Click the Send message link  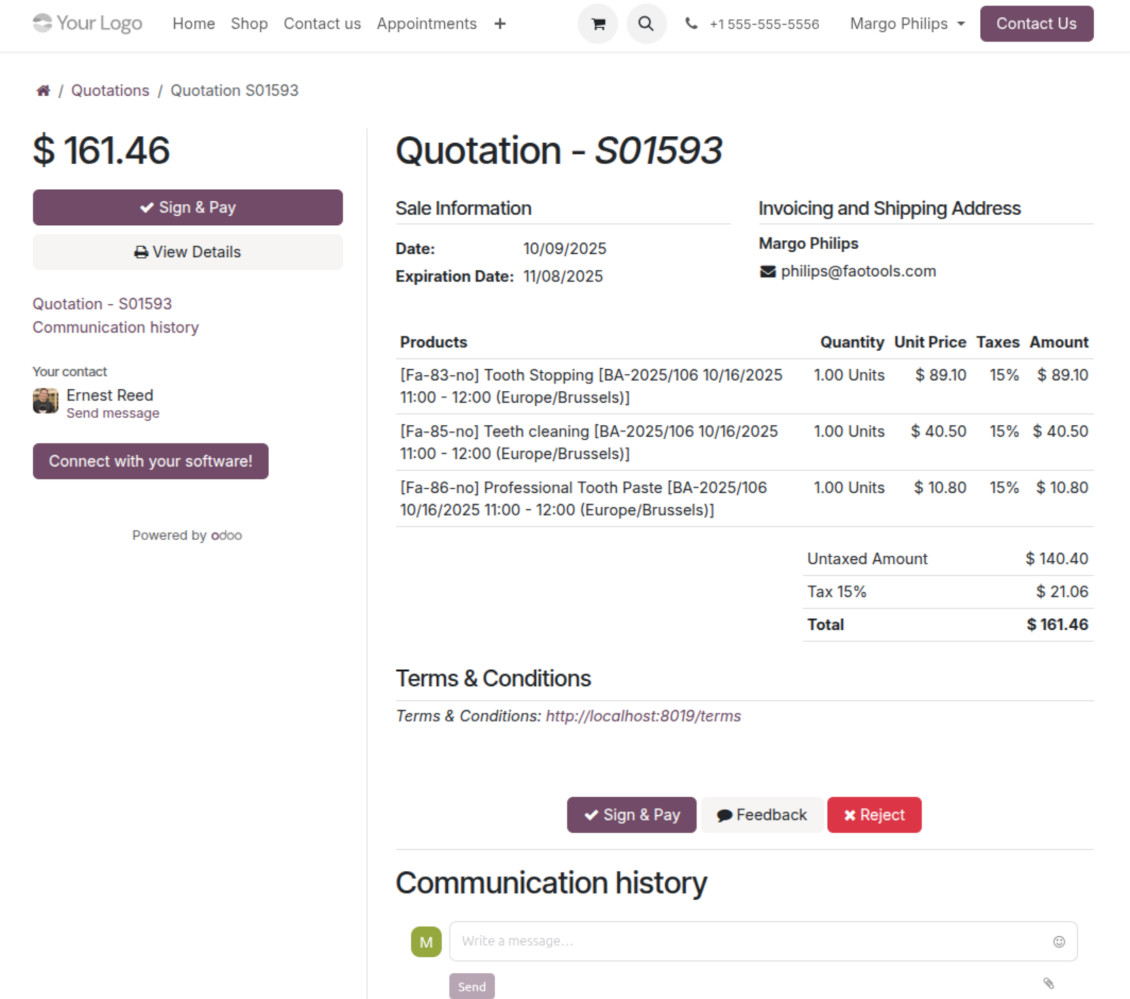click(113, 413)
